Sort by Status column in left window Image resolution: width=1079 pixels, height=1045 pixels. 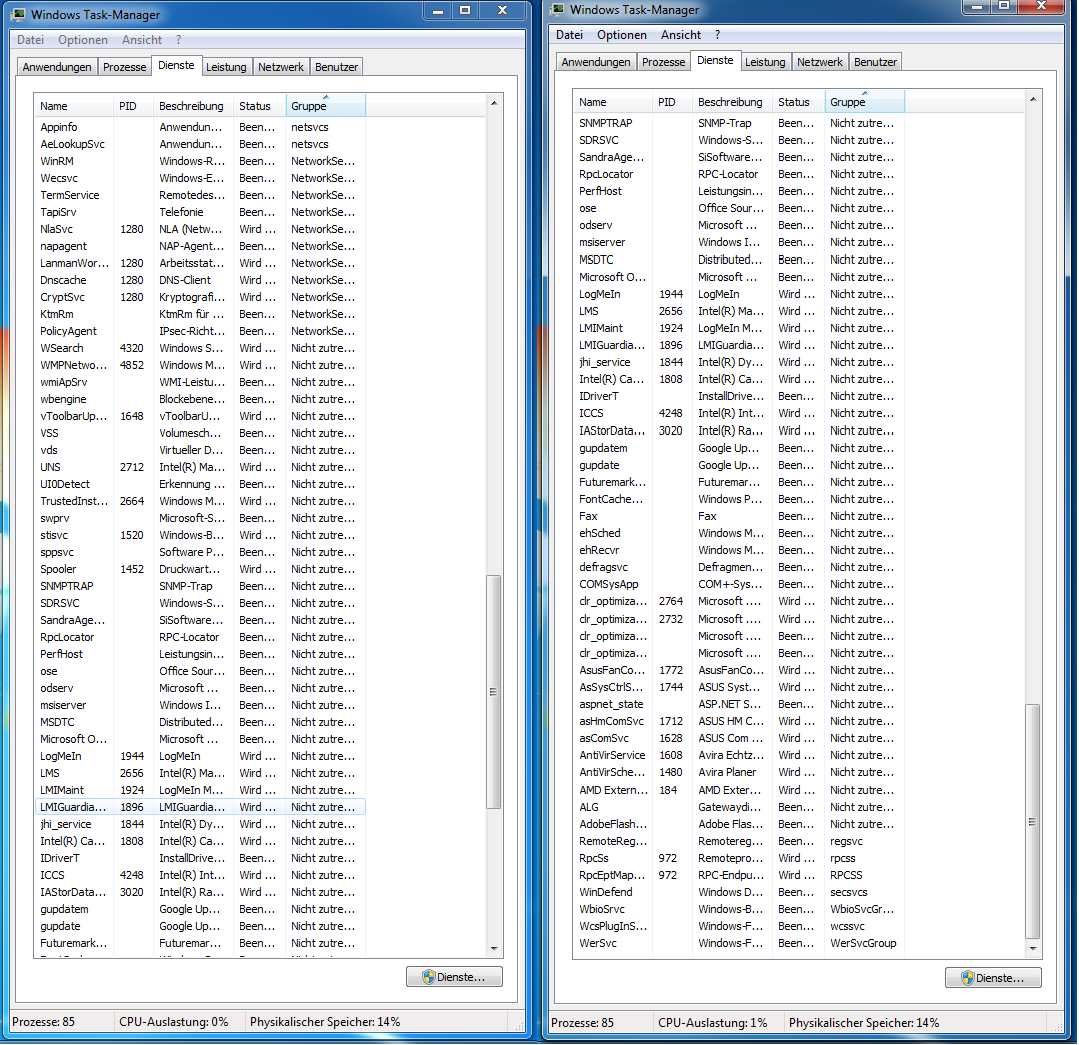coord(259,106)
